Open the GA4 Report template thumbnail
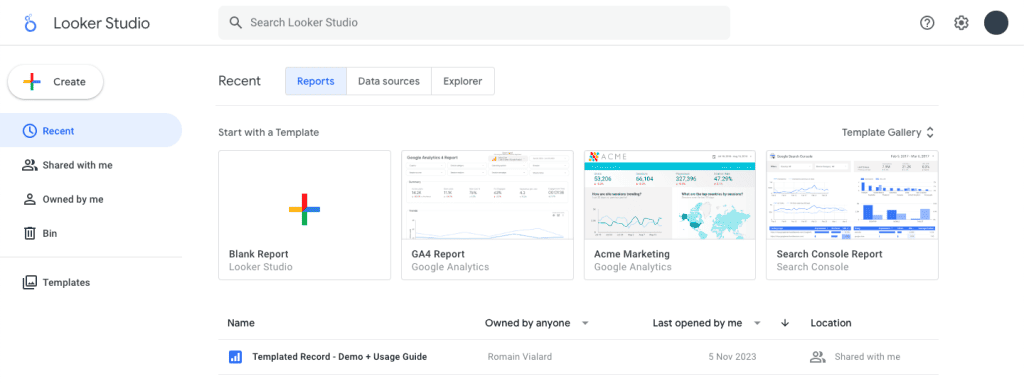The height and width of the screenshot is (384, 1024). [x=487, y=215]
